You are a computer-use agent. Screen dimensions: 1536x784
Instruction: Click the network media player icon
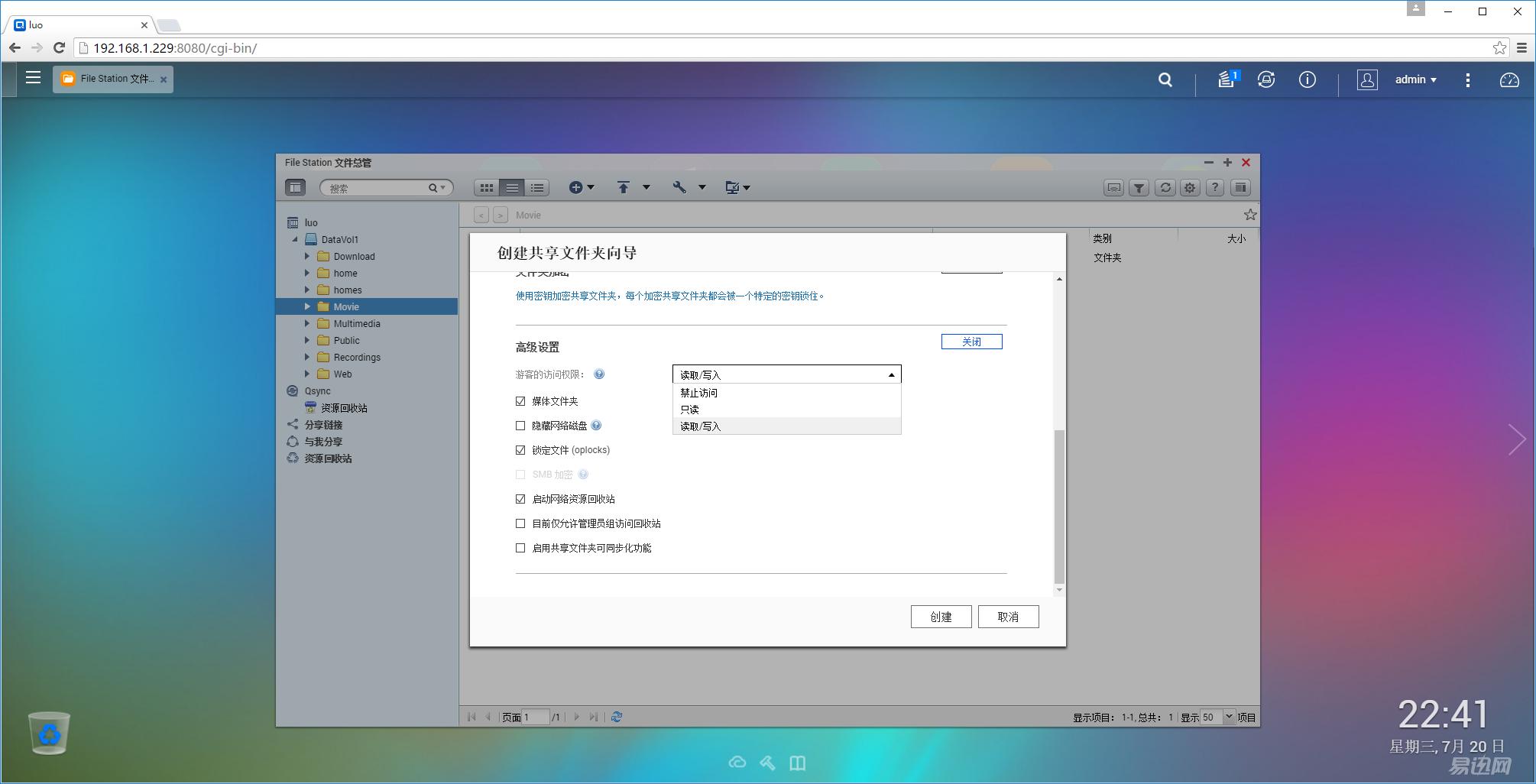click(x=1113, y=188)
